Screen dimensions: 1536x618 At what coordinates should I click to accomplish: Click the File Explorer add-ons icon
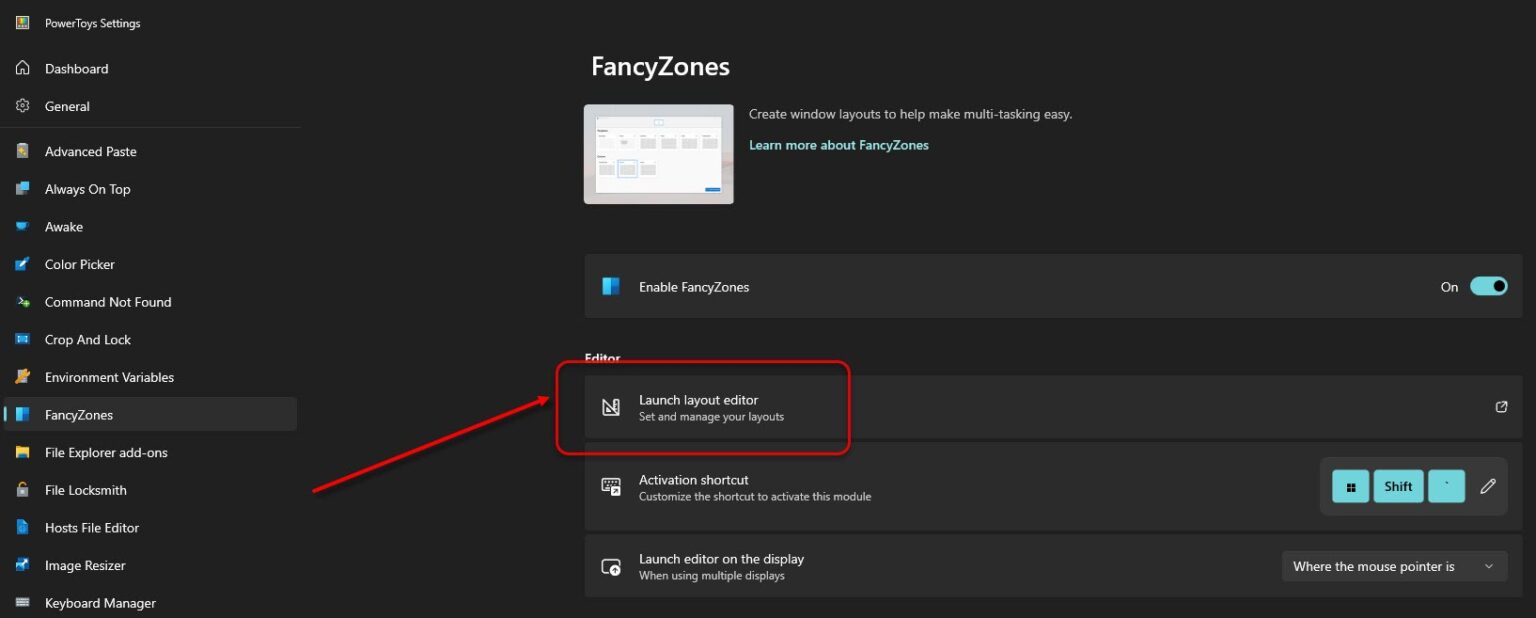tap(22, 452)
